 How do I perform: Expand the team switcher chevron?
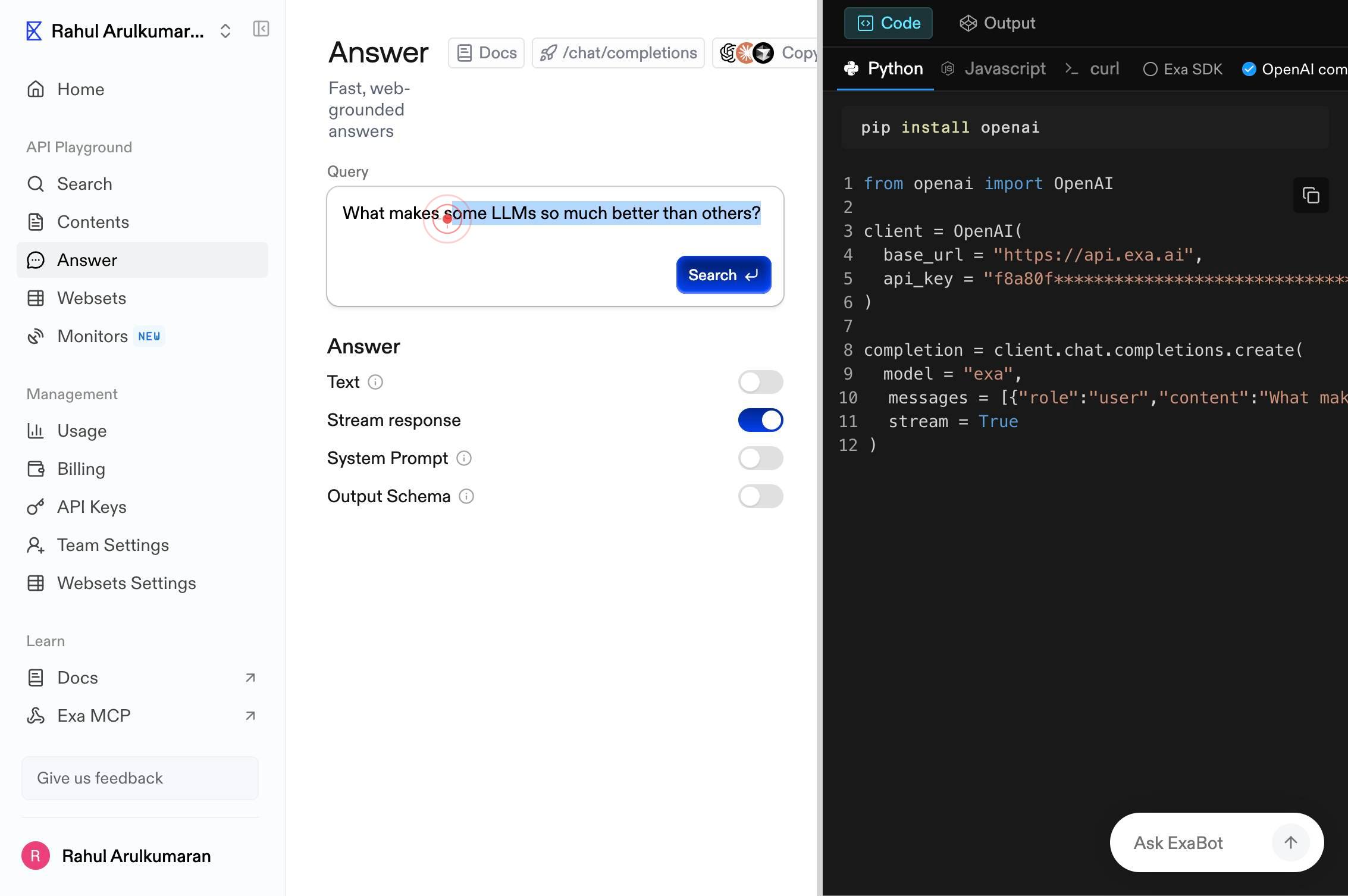click(x=225, y=31)
